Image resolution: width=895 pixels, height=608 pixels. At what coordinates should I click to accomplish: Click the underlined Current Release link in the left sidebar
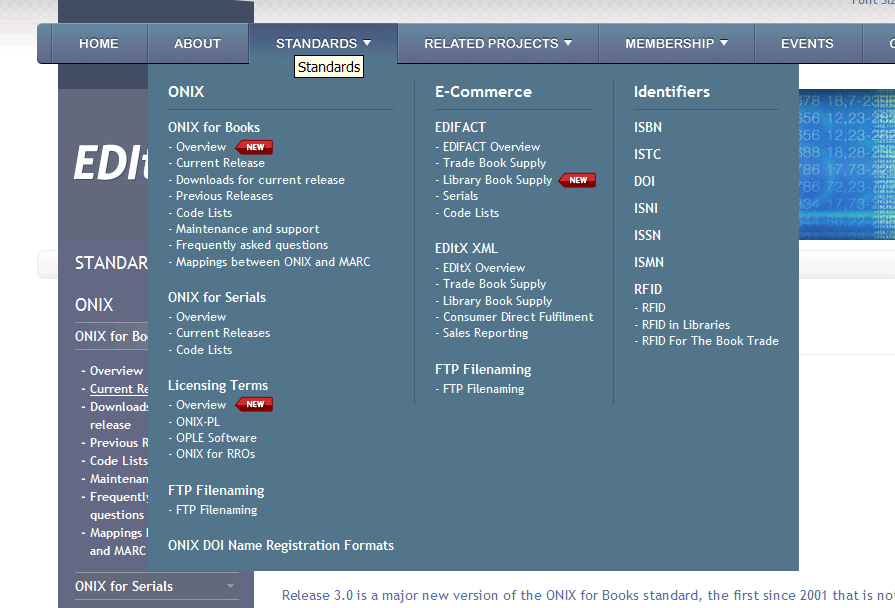119,389
